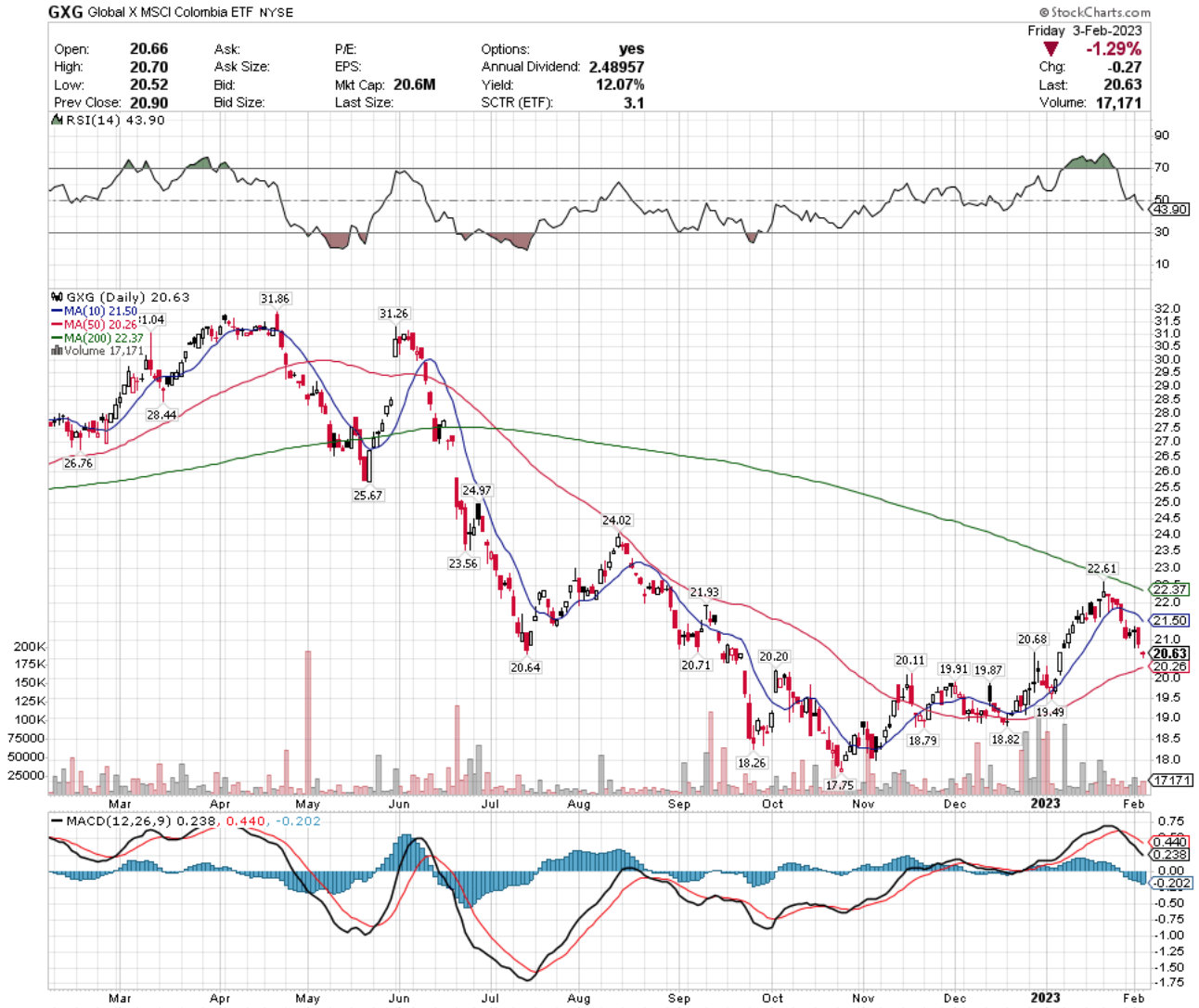Click the red down-triangle change indicator
Screen dimensions: 1199x1008
pos(1051,48)
